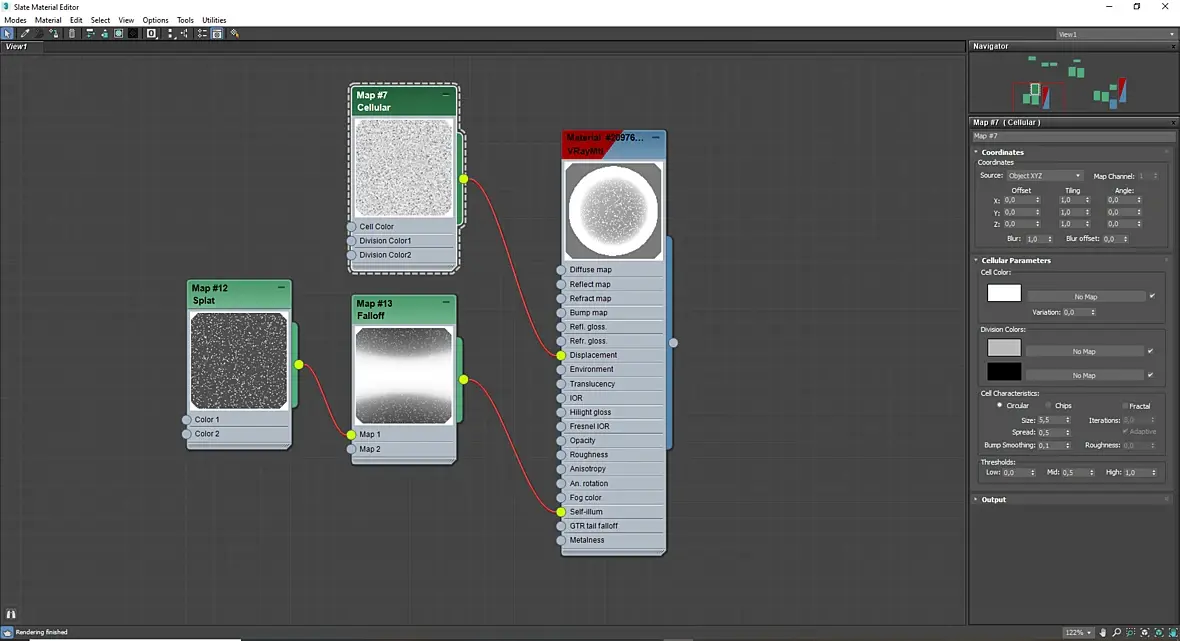Activate the Pan hand tool
Image resolution: width=1180 pixels, height=641 pixels.
(x=1102, y=633)
